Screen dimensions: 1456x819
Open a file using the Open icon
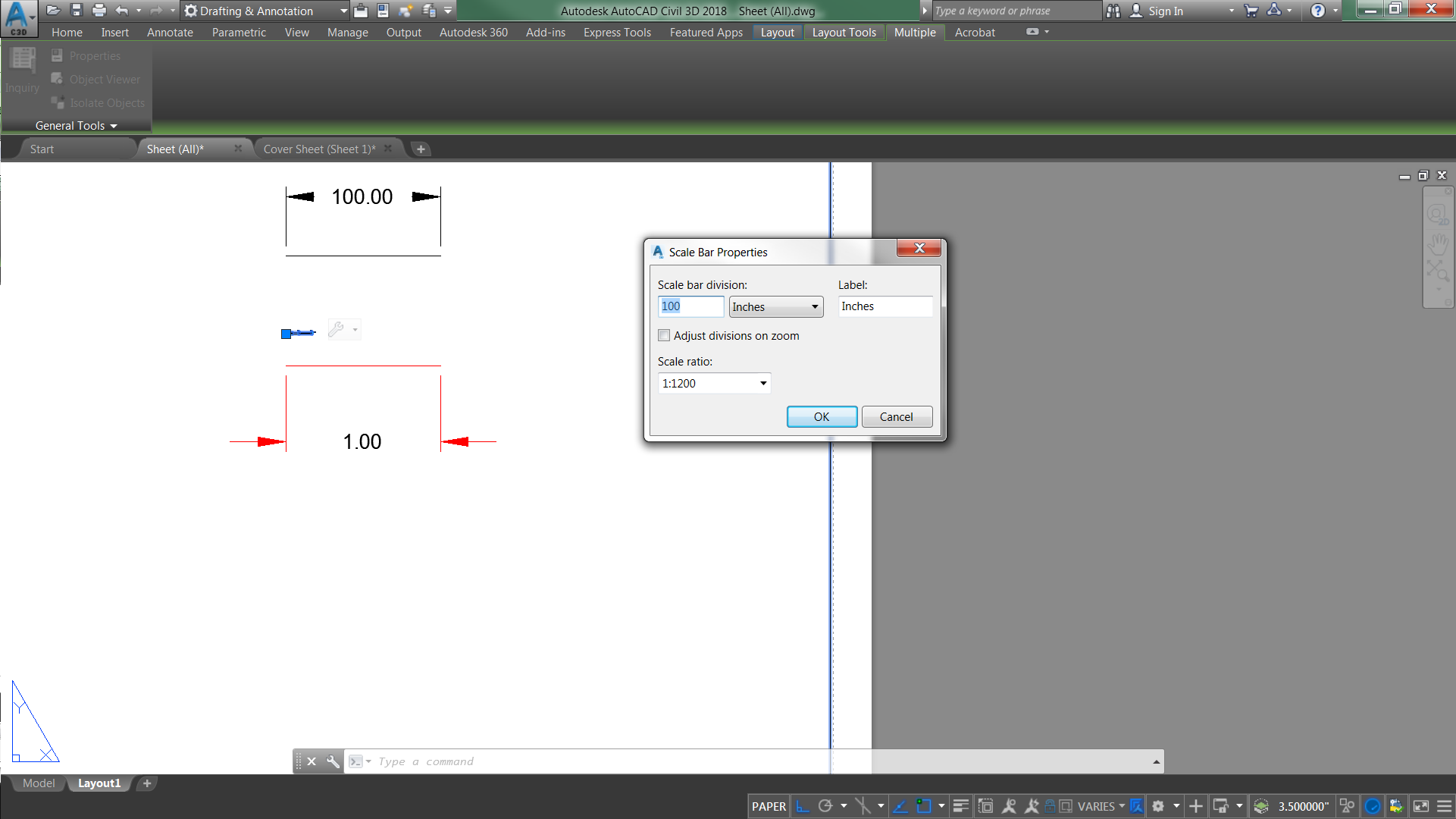tap(53, 10)
